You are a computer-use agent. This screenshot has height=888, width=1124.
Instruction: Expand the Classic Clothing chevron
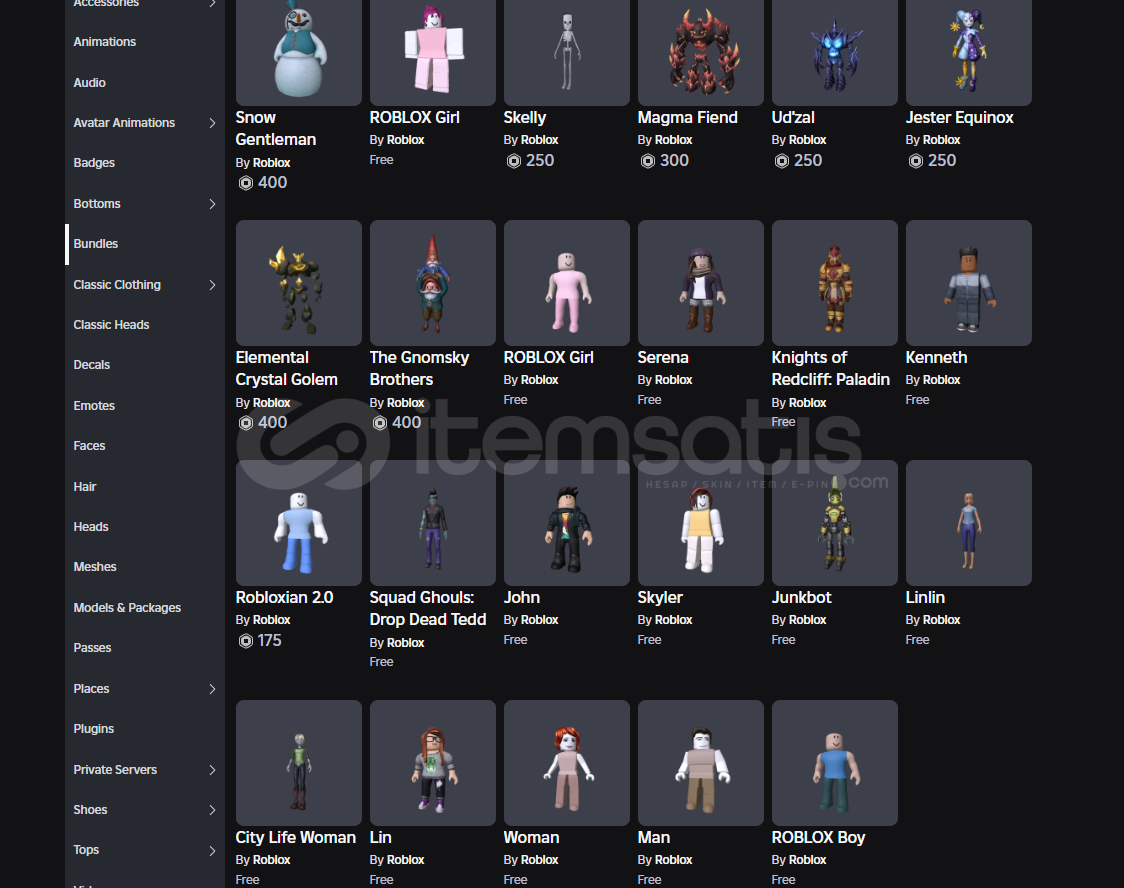[212, 285]
